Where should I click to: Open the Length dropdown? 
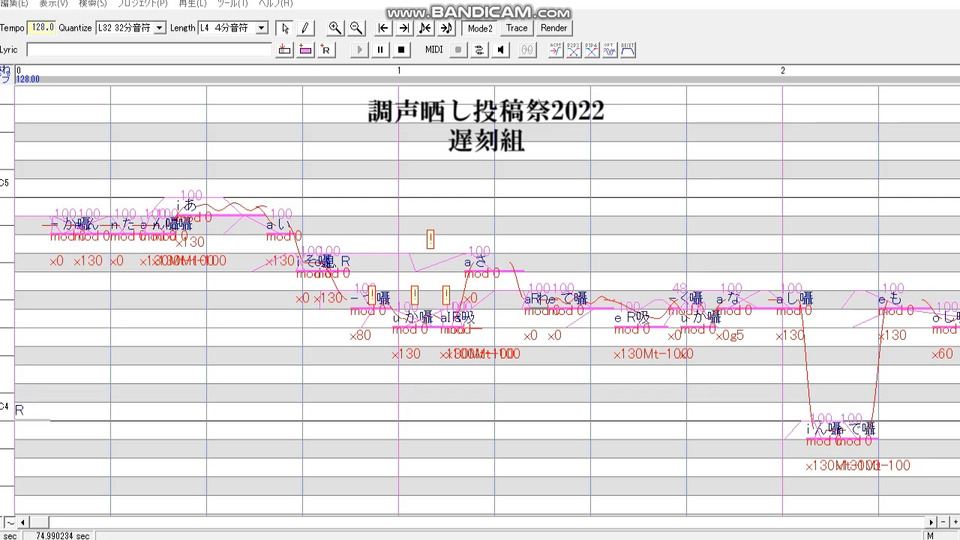261,28
